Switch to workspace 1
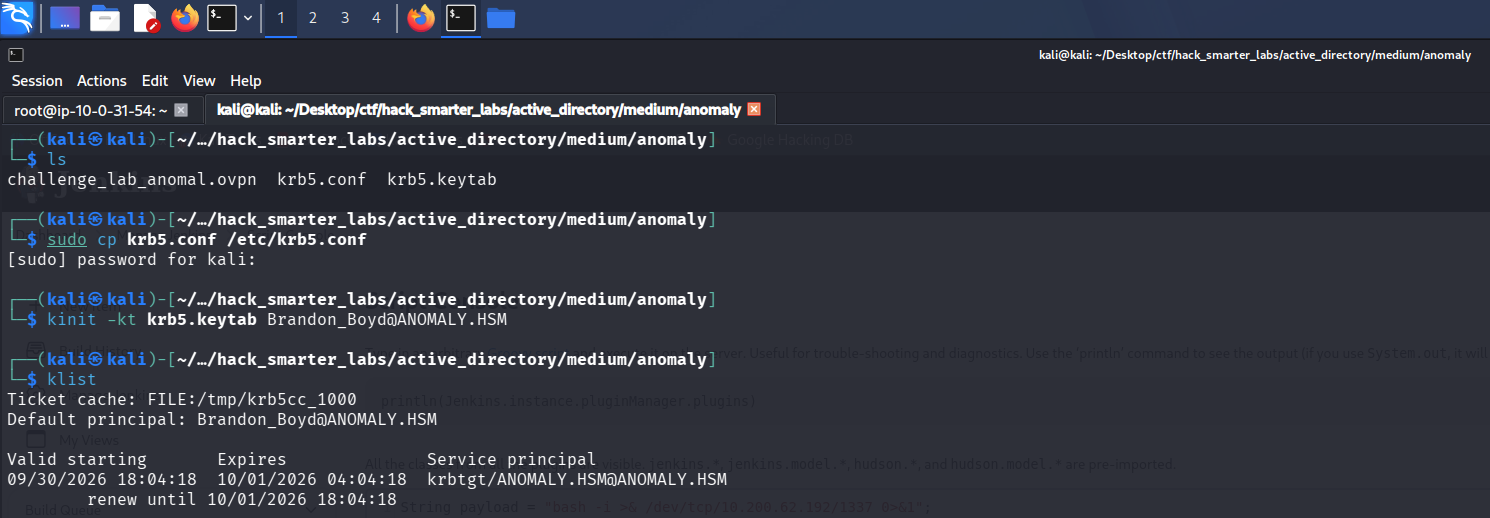The width and height of the screenshot is (1490, 518). [281, 18]
